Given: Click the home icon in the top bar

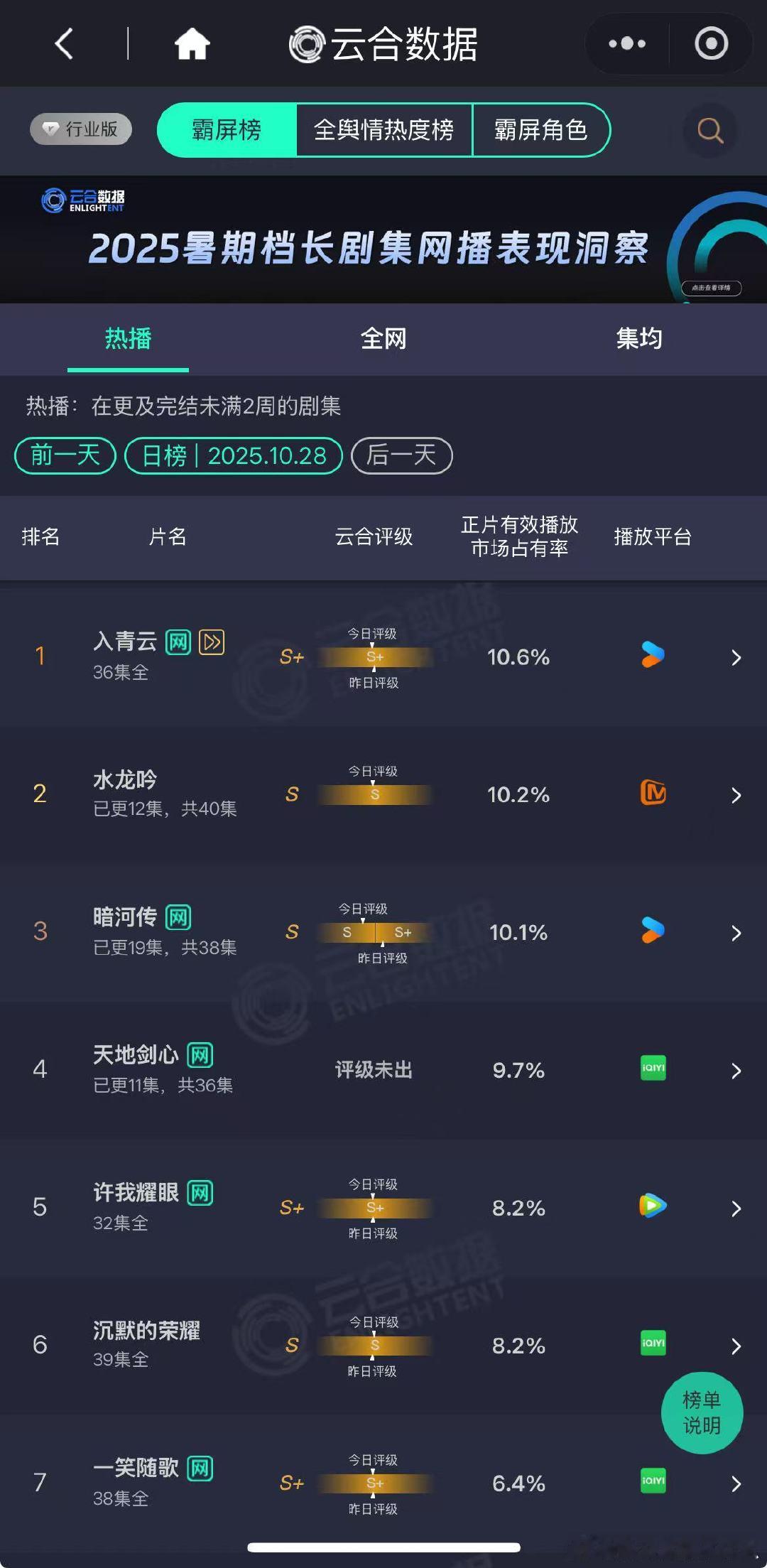Looking at the screenshot, I should click(190, 43).
